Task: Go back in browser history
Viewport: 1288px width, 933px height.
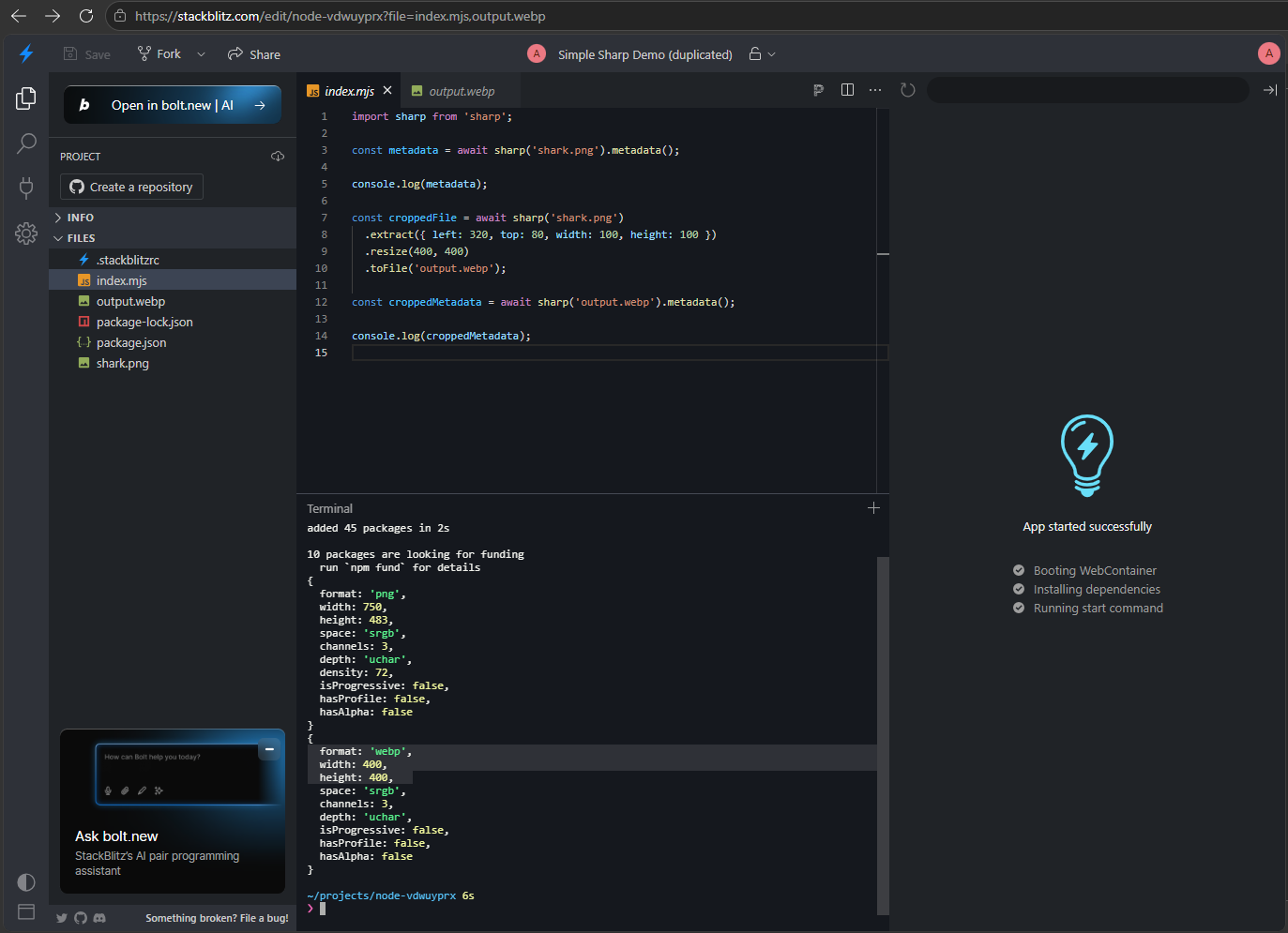Action: (19, 16)
